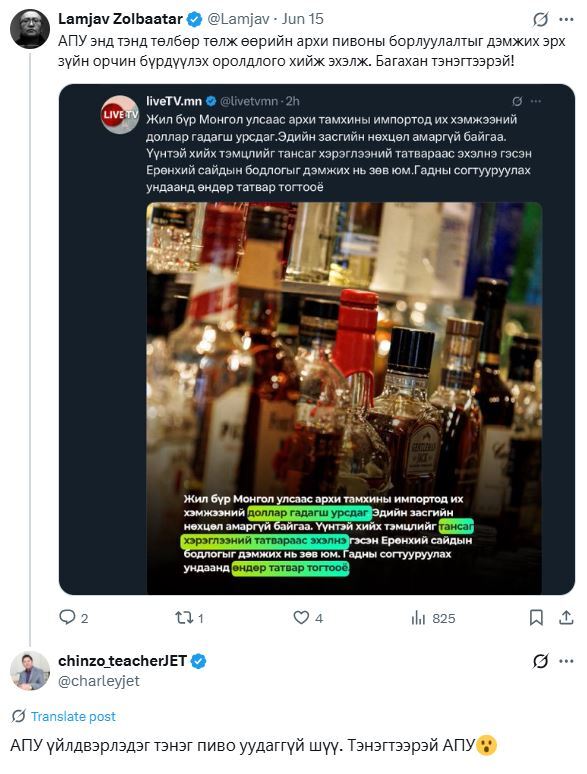Open more options on quoted liveTV.mn post
The width and height of the screenshot is (587, 774).
click(536, 101)
